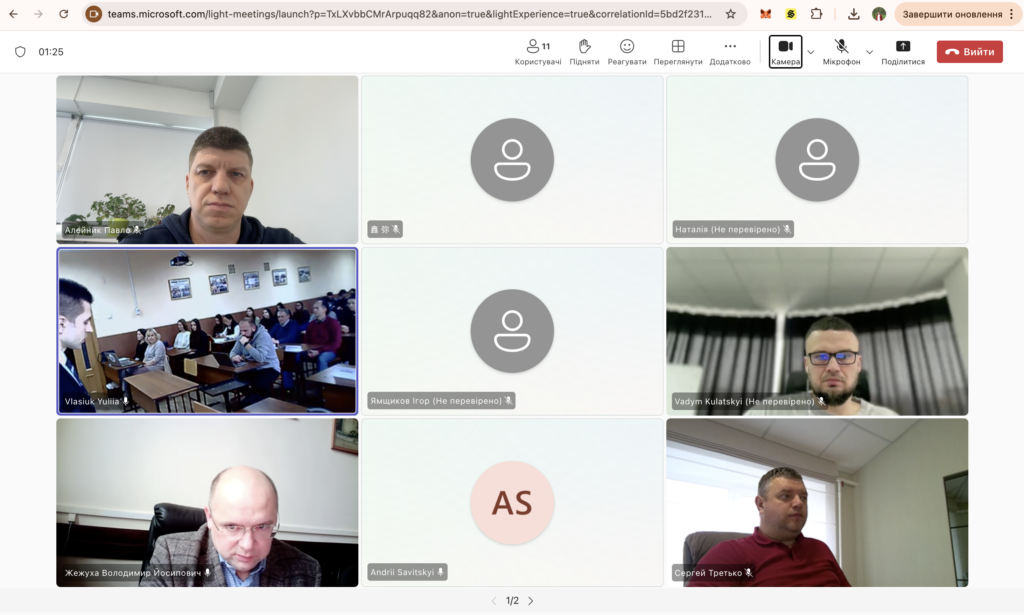
Task: Bookmark this page with the star
Action: point(731,14)
